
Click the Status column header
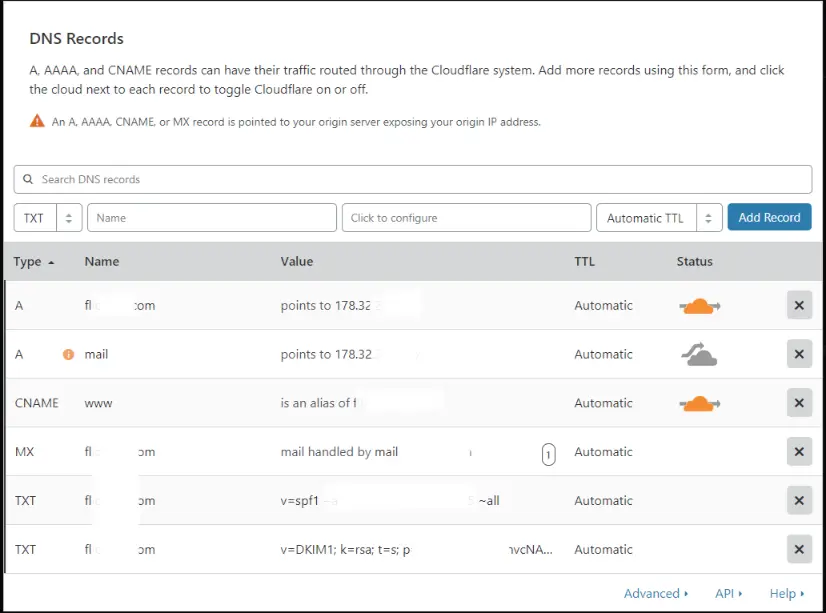[694, 261]
